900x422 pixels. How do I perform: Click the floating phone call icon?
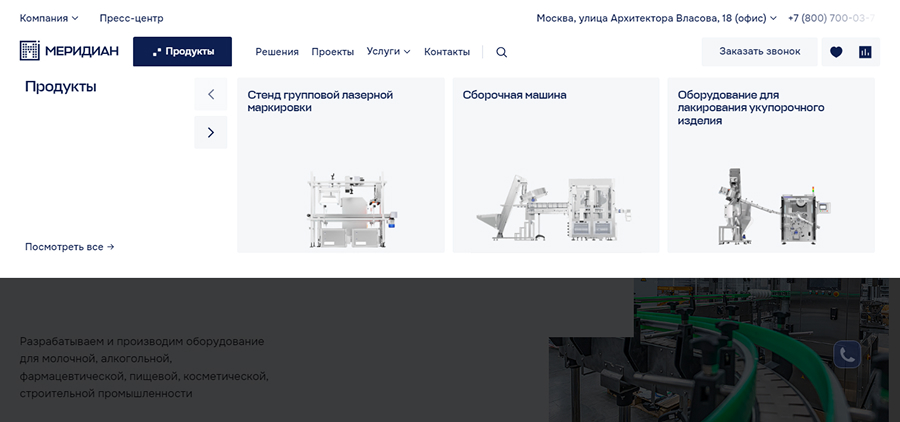(847, 354)
